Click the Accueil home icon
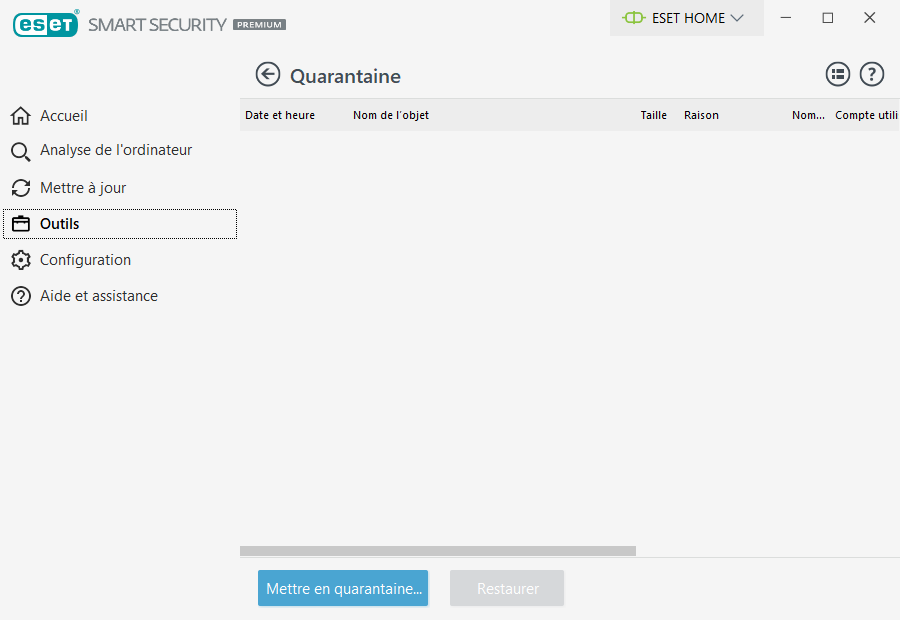Screen dimensions: 900x620 (21, 116)
